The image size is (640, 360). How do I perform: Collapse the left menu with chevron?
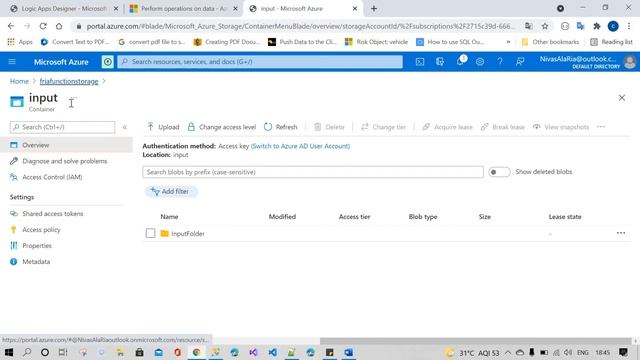(x=124, y=127)
